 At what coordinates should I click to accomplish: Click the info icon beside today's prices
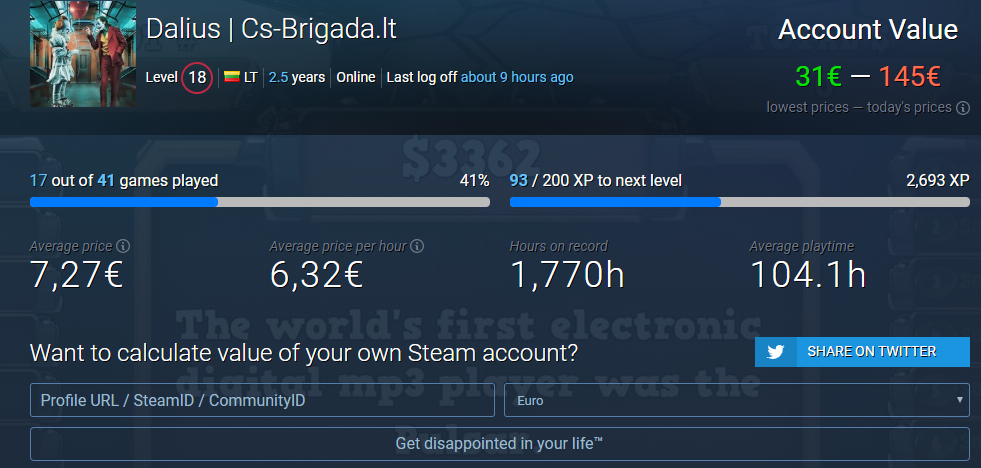[x=963, y=108]
